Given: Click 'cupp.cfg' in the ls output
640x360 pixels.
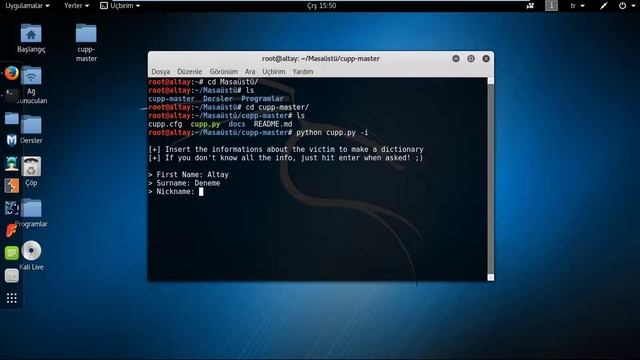Looking at the screenshot, I should 165,124.
